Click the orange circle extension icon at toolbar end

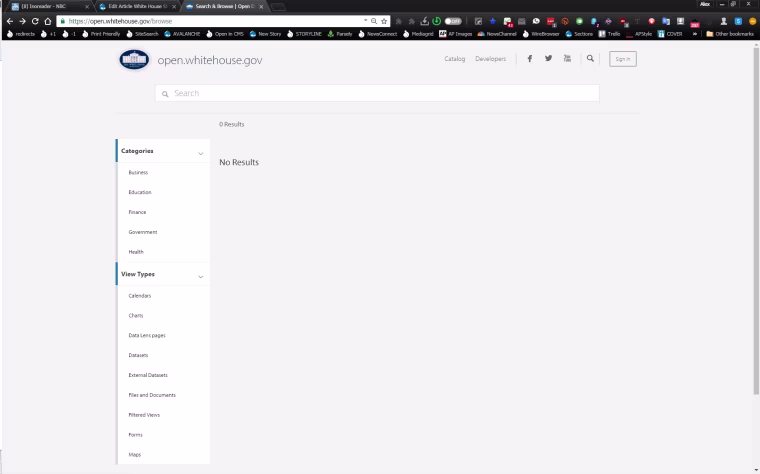pyautogui.click(x=753, y=21)
